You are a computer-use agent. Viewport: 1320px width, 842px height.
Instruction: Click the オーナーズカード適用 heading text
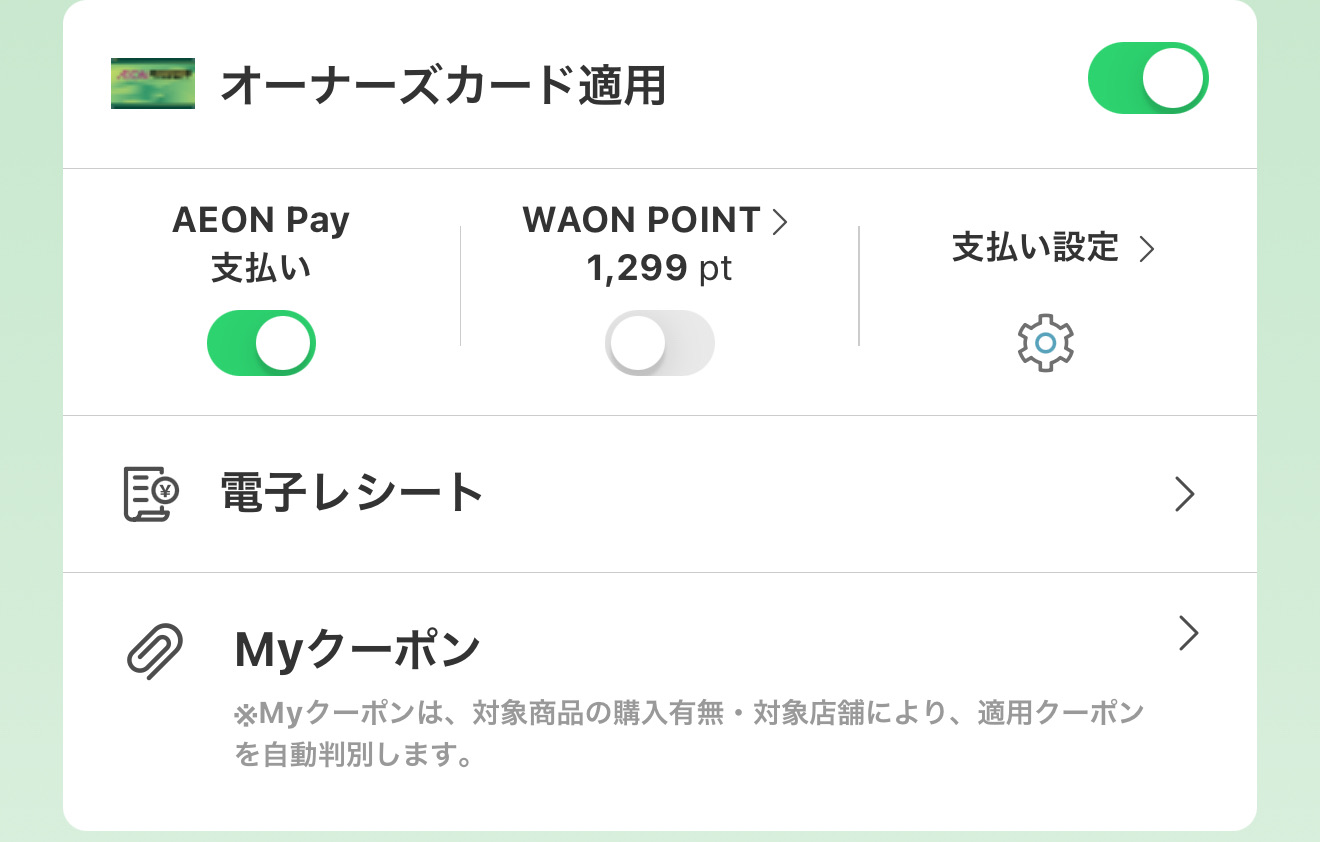click(442, 86)
